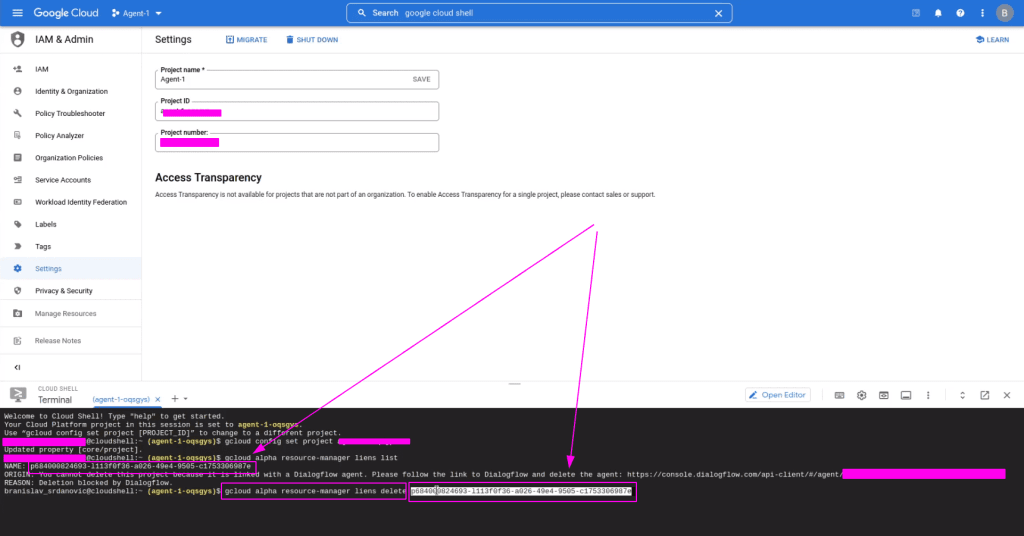Open the new-tab dropdown arrow in Cloud Shell
This screenshot has width=1024, height=536.
coord(185,399)
